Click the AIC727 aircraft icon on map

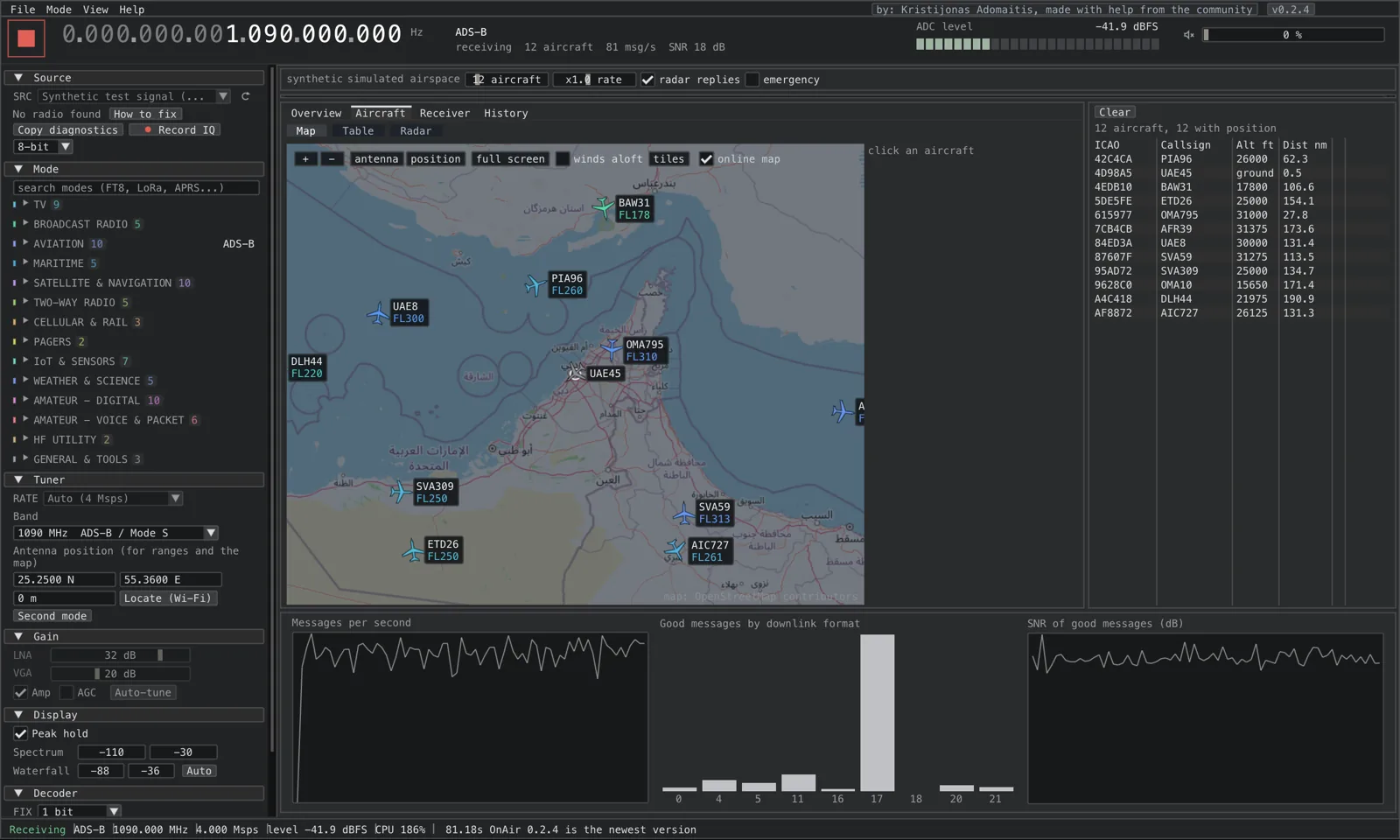(675, 550)
